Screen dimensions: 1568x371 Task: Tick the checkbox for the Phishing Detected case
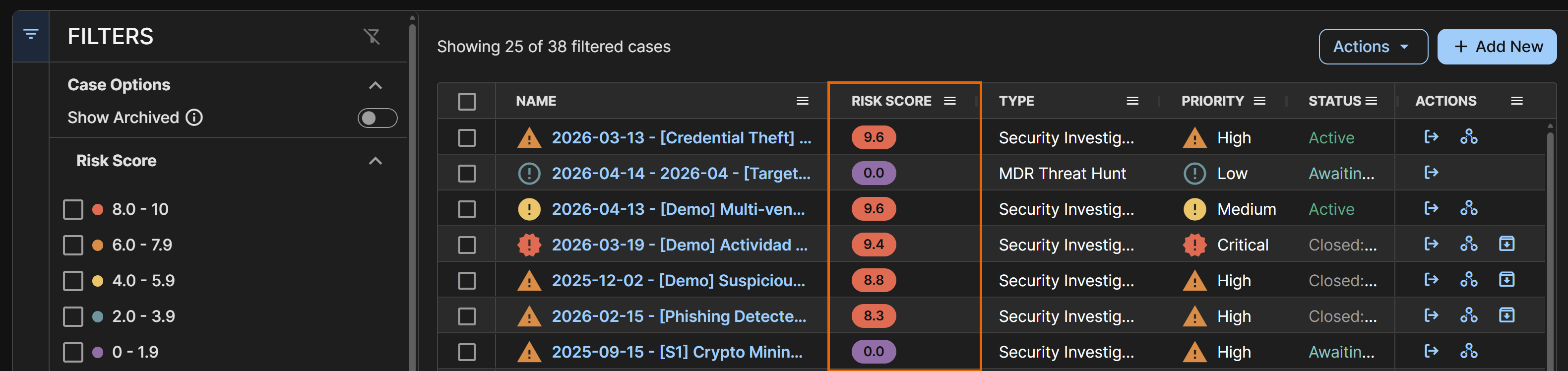click(467, 316)
